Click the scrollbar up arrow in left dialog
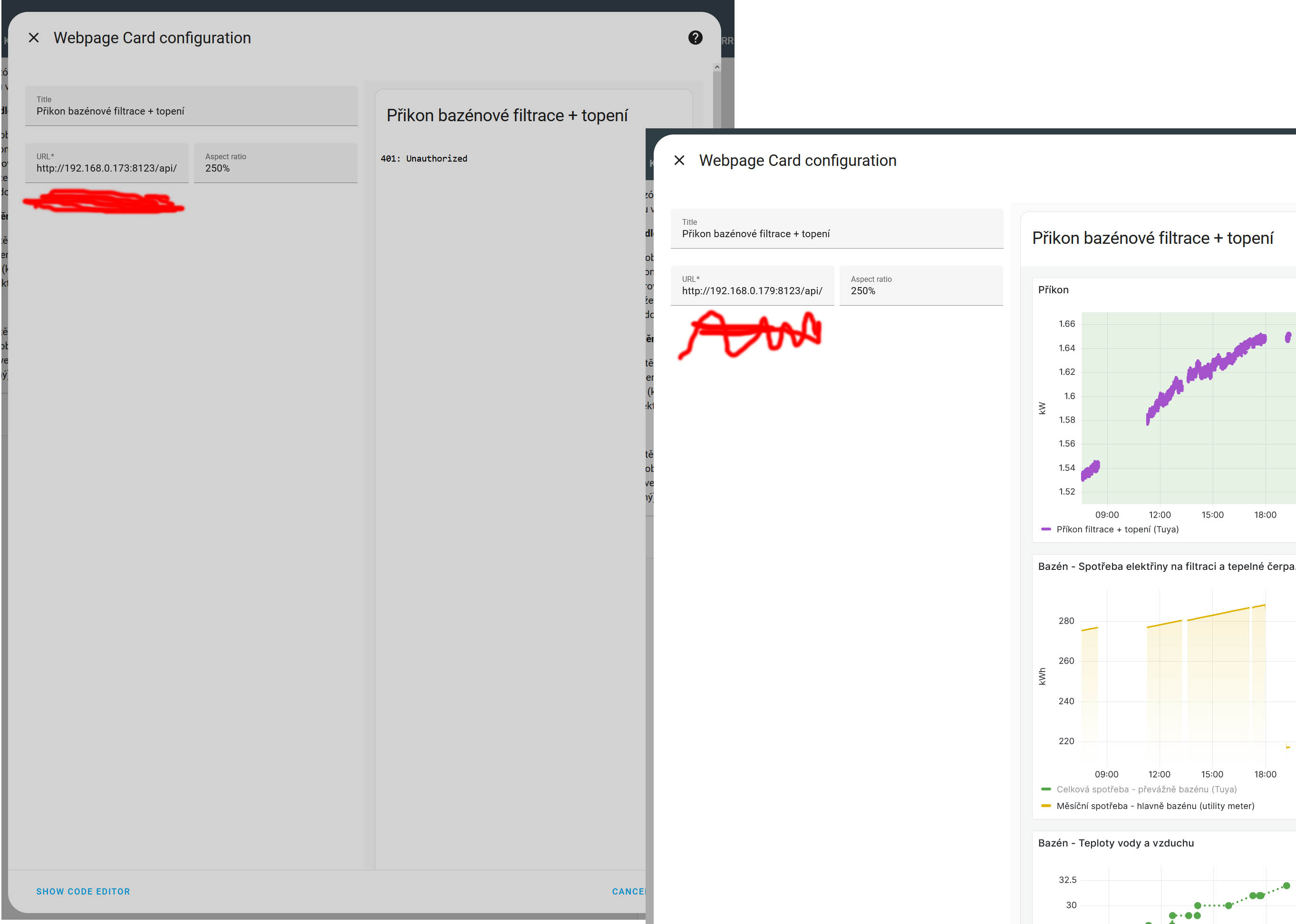Image resolution: width=1296 pixels, height=924 pixels. [x=716, y=67]
